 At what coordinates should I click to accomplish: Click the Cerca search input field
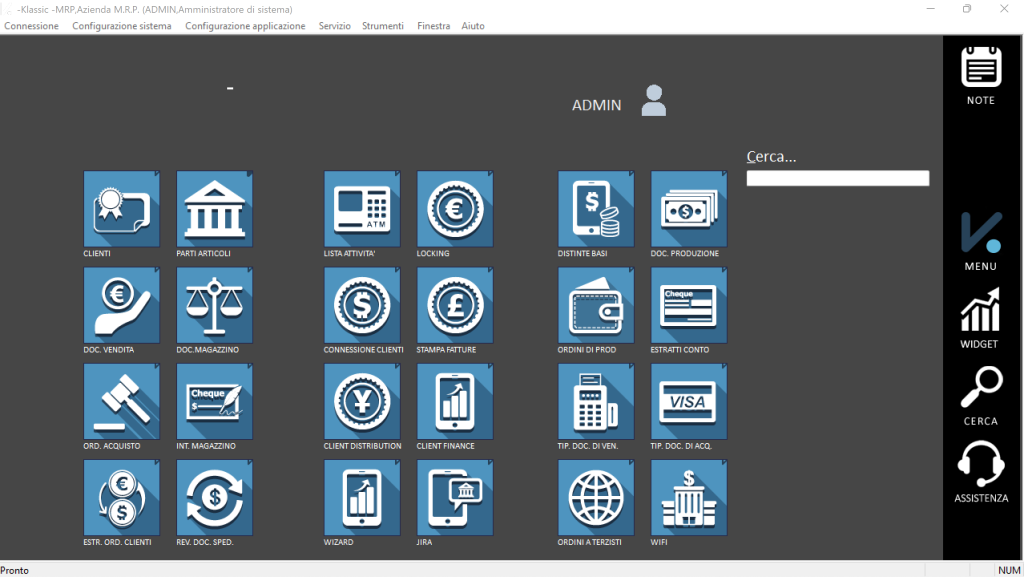point(837,178)
